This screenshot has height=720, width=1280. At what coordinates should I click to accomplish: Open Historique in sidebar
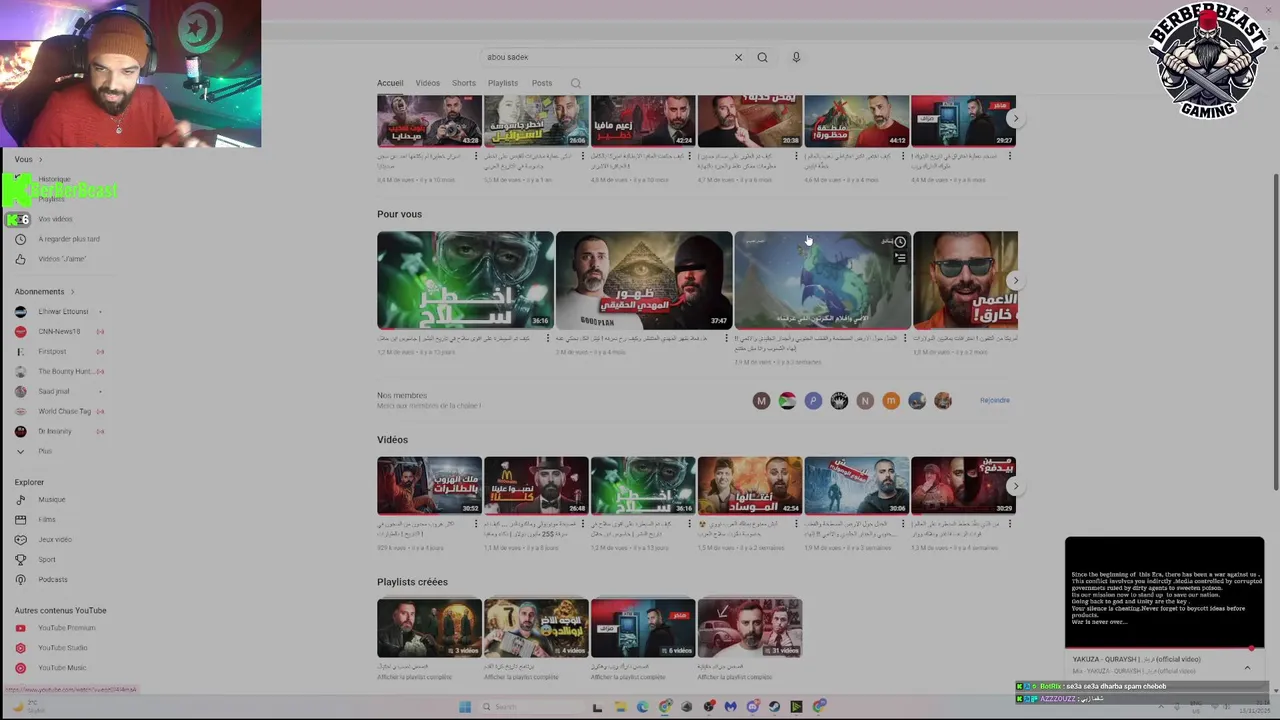click(54, 180)
